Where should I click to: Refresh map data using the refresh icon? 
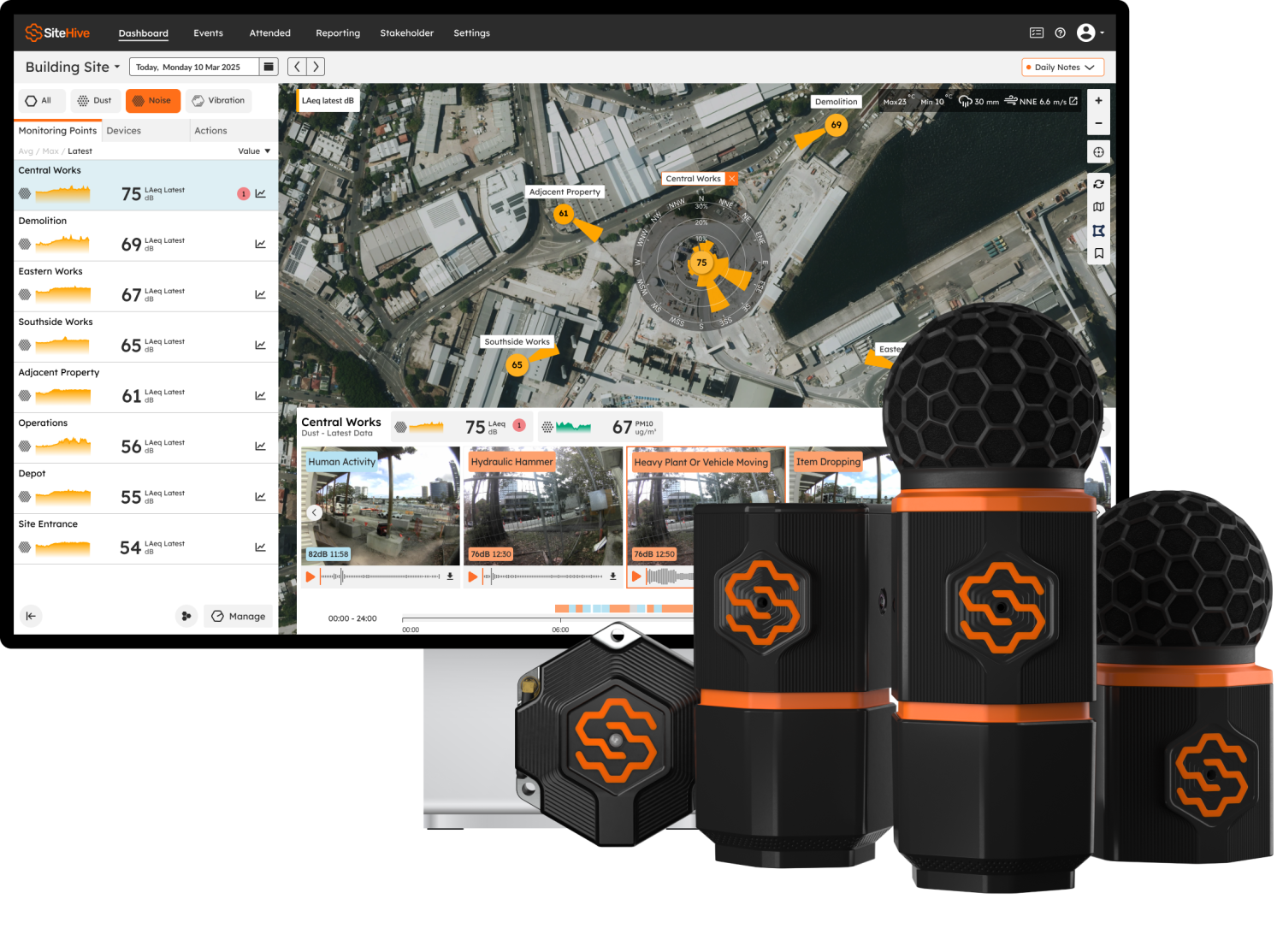(x=1098, y=184)
